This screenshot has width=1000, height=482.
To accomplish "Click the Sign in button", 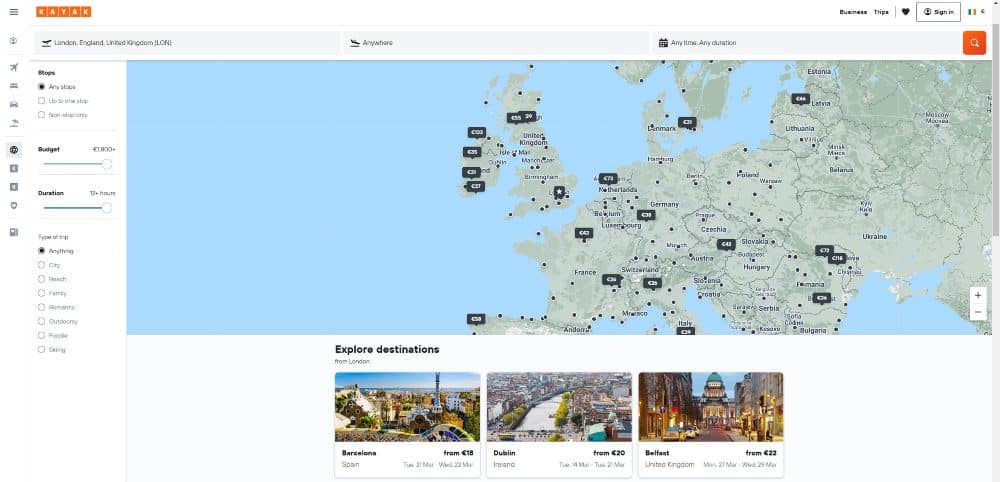I will click(938, 12).
